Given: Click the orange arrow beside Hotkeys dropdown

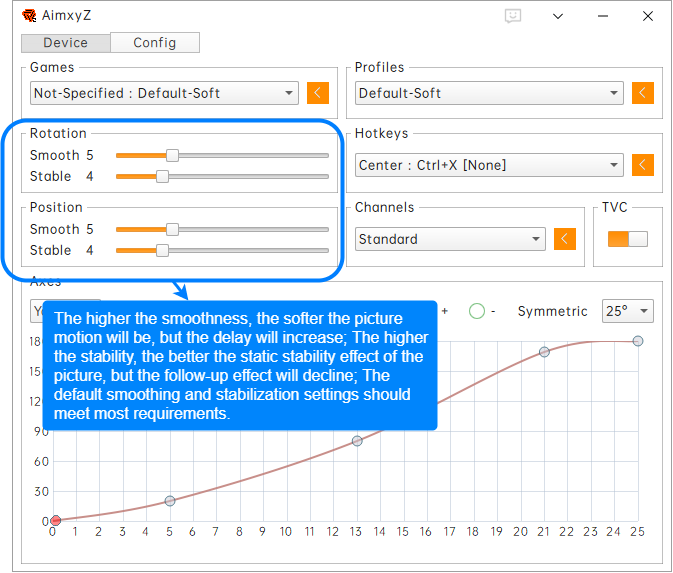Looking at the screenshot, I should pyautogui.click(x=643, y=165).
